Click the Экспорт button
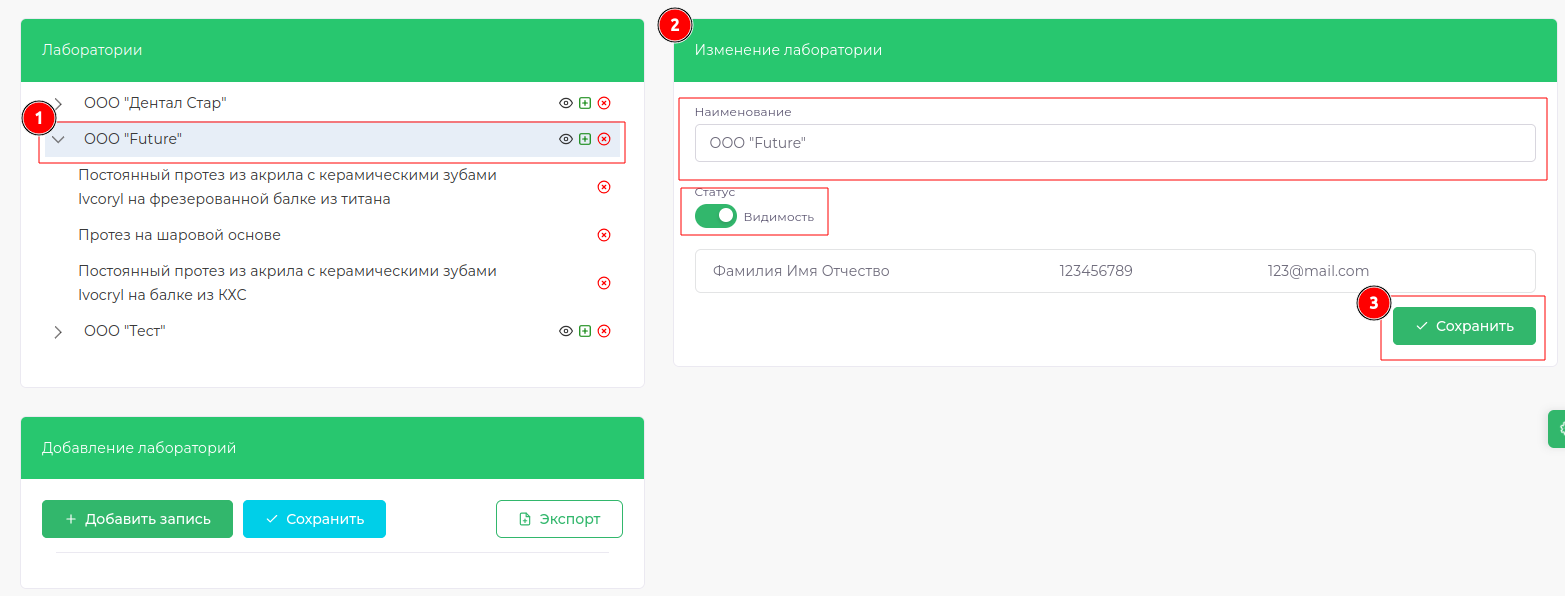The width and height of the screenshot is (1565, 596). point(559,519)
